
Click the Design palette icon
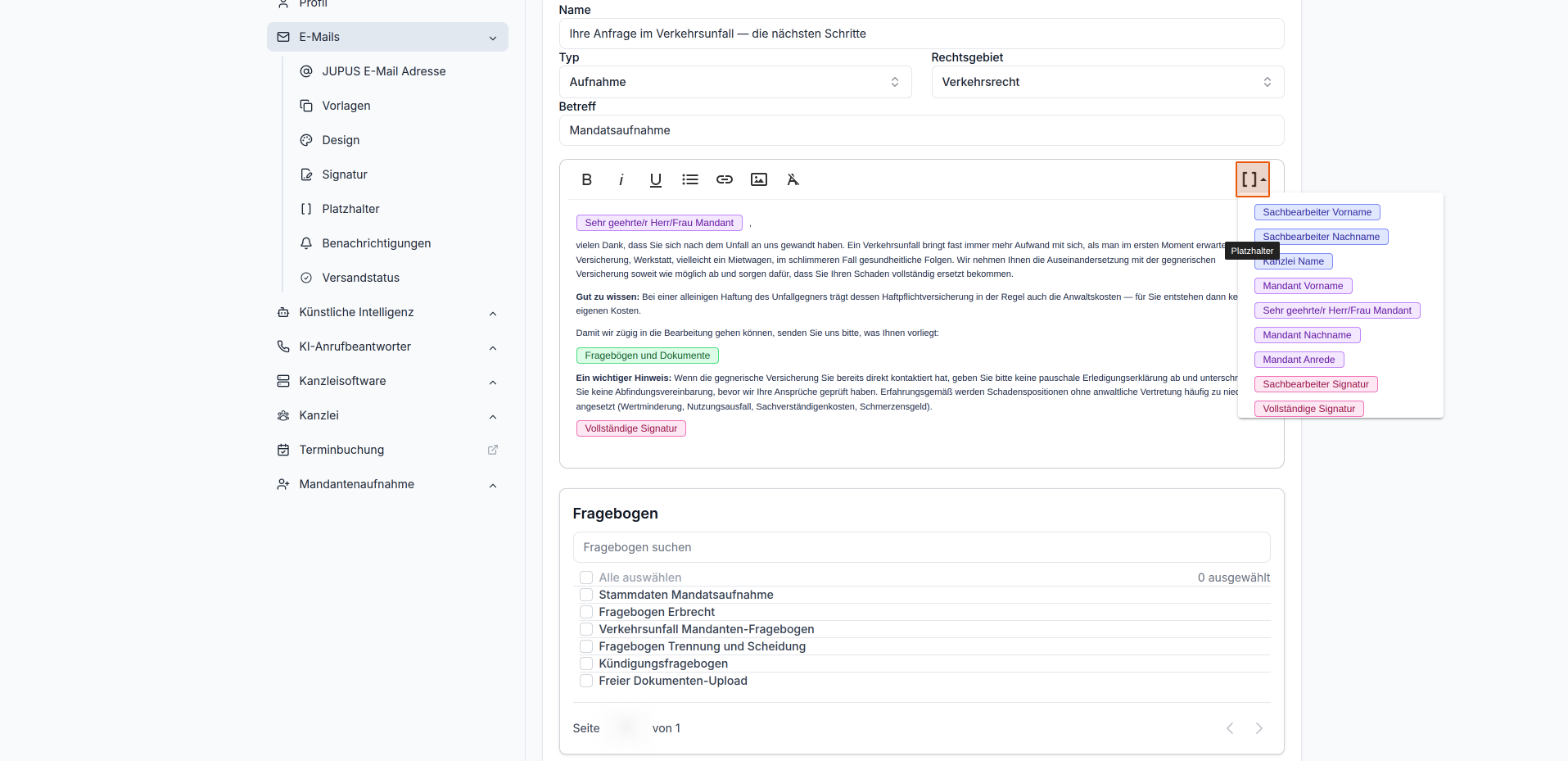(x=306, y=140)
